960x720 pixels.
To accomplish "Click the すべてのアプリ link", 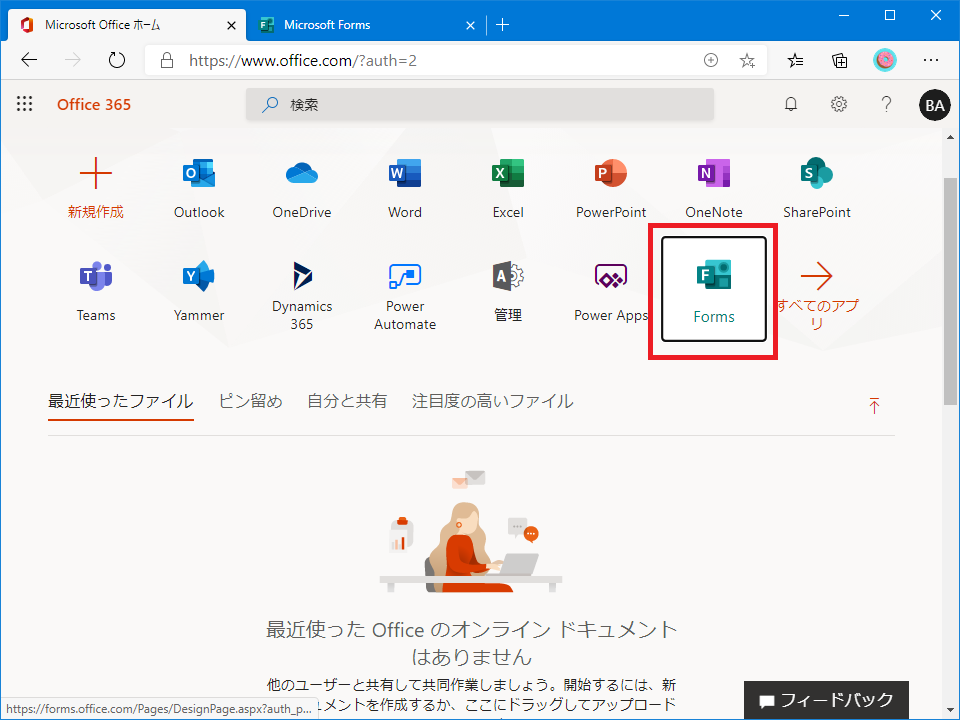I will [816, 296].
